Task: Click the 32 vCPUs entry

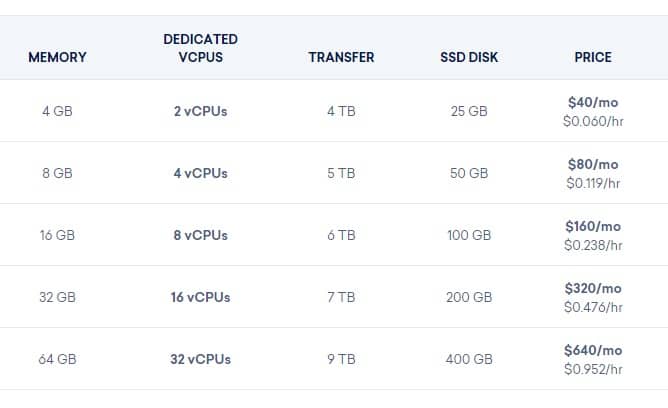Action: 201,359
